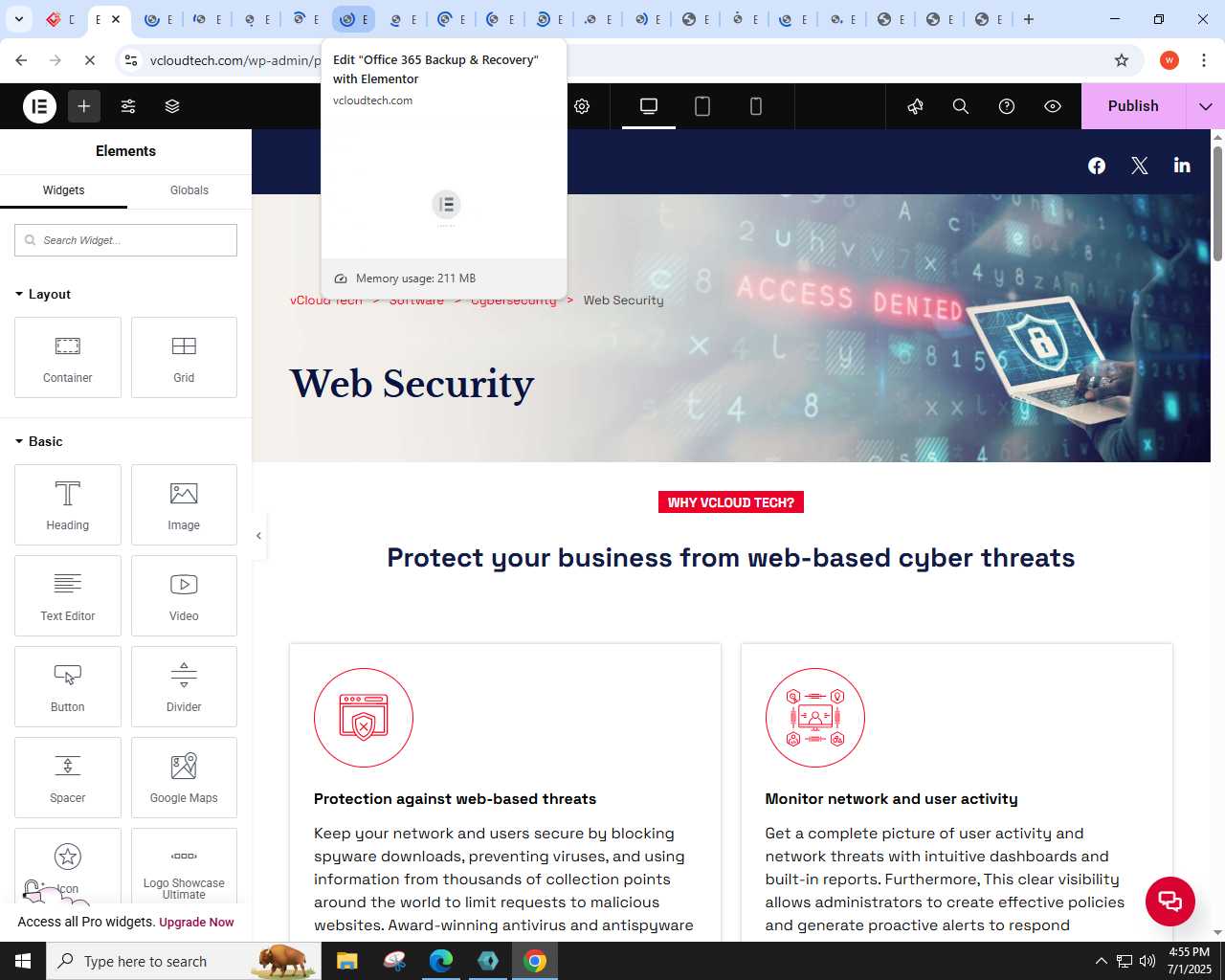Image resolution: width=1225 pixels, height=980 pixels.
Task: Open Site Settings sliders icon
Action: [x=128, y=106]
